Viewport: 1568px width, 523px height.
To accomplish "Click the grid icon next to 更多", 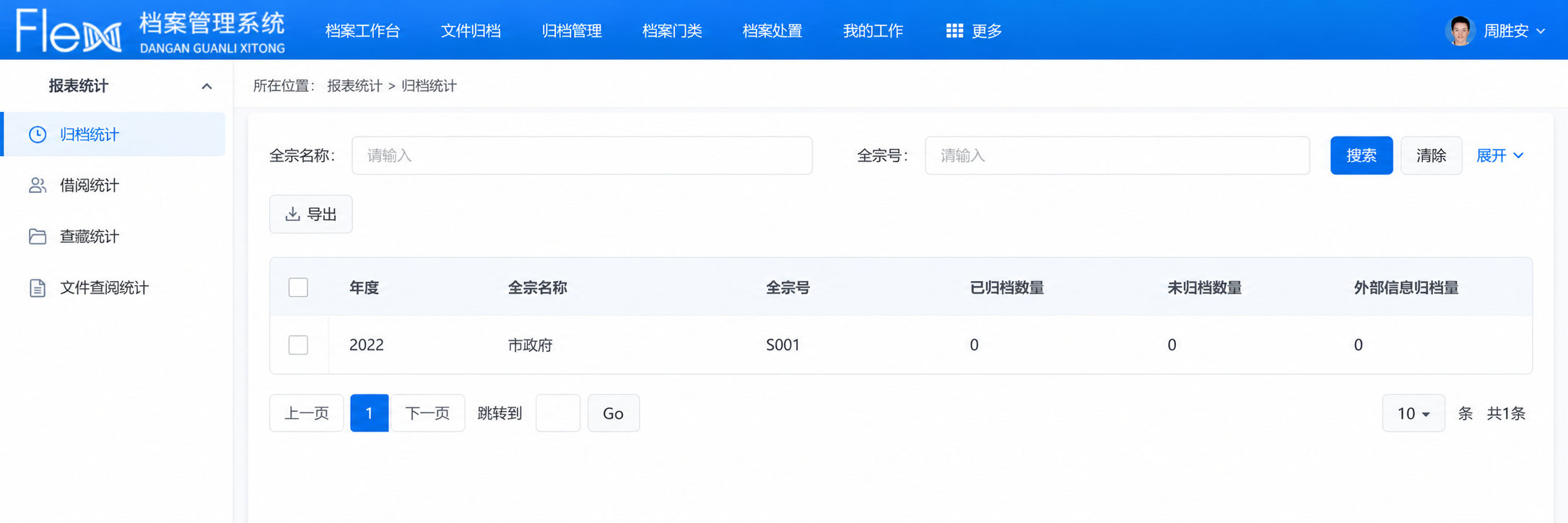I will point(954,31).
